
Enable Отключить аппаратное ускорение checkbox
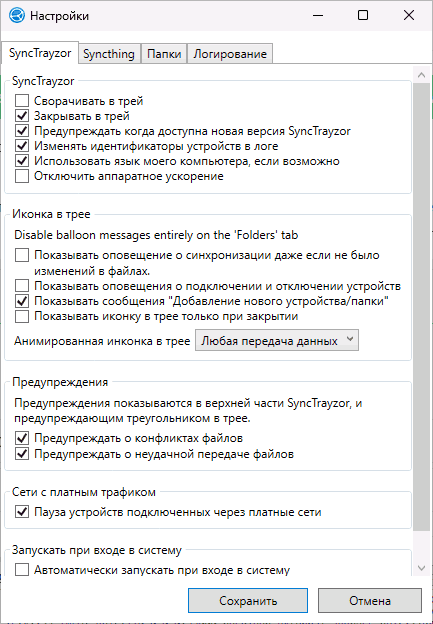pyautogui.click(x=22, y=176)
